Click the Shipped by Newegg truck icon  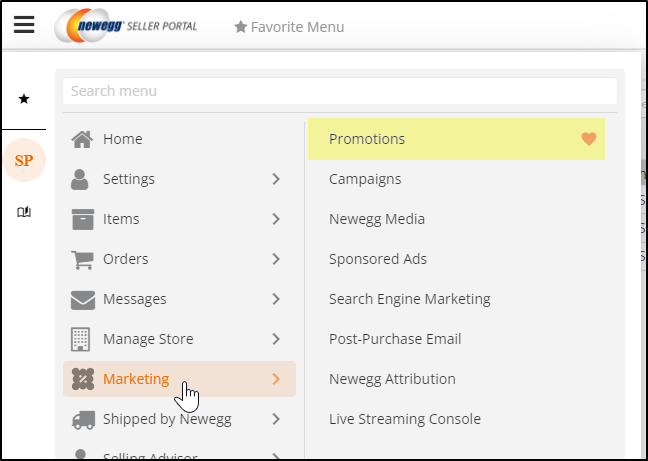(x=83, y=420)
